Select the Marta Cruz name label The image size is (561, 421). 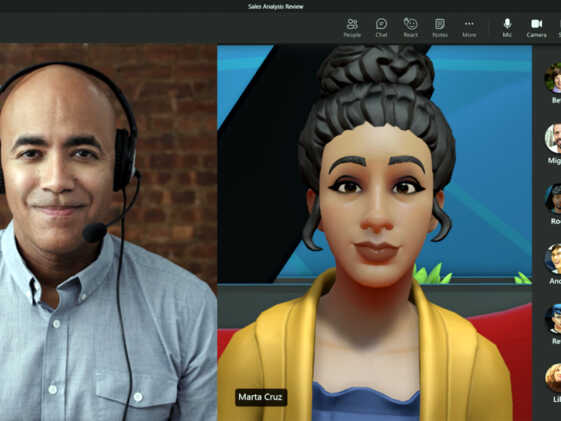click(260, 397)
